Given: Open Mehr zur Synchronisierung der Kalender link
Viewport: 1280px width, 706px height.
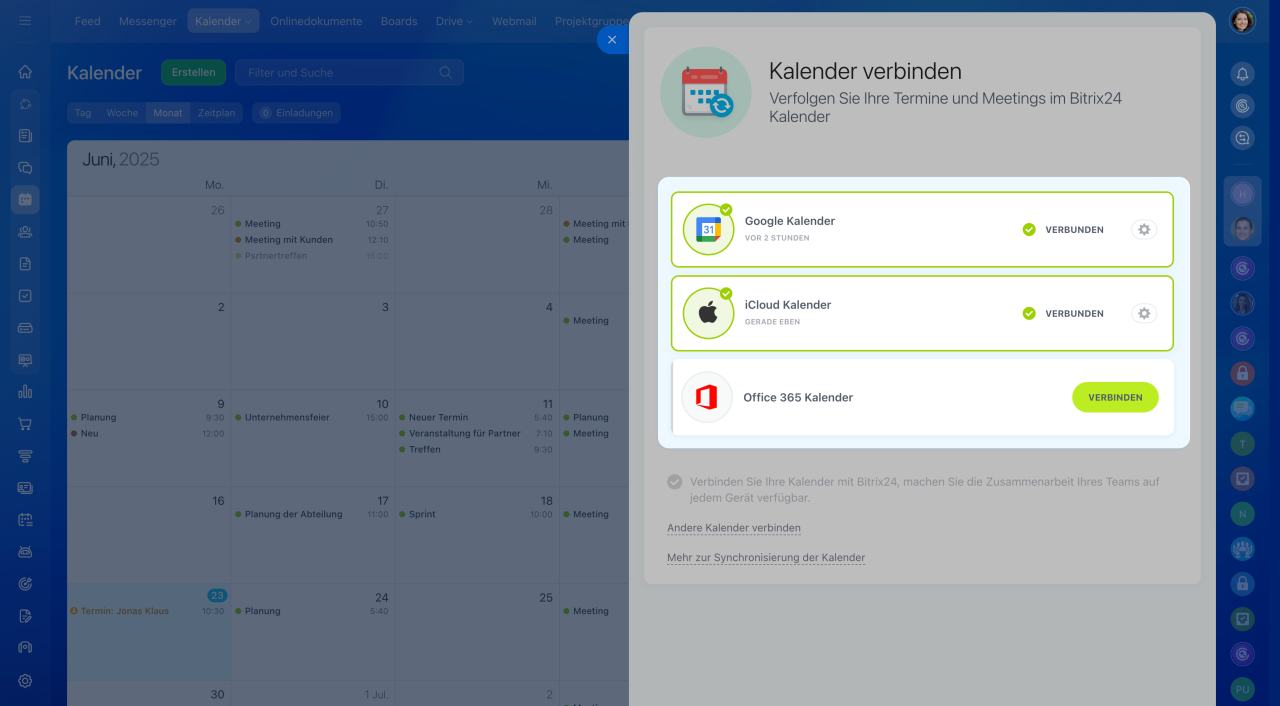Looking at the screenshot, I should [766, 558].
